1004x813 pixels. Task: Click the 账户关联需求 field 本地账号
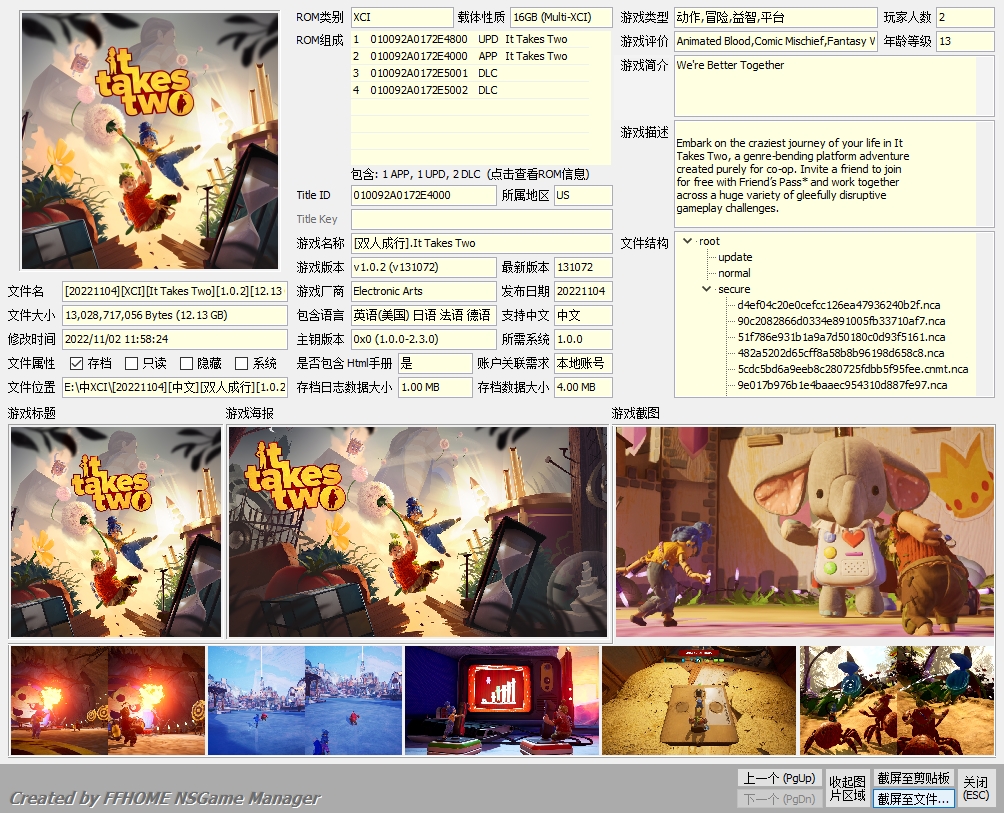pyautogui.click(x=583, y=364)
